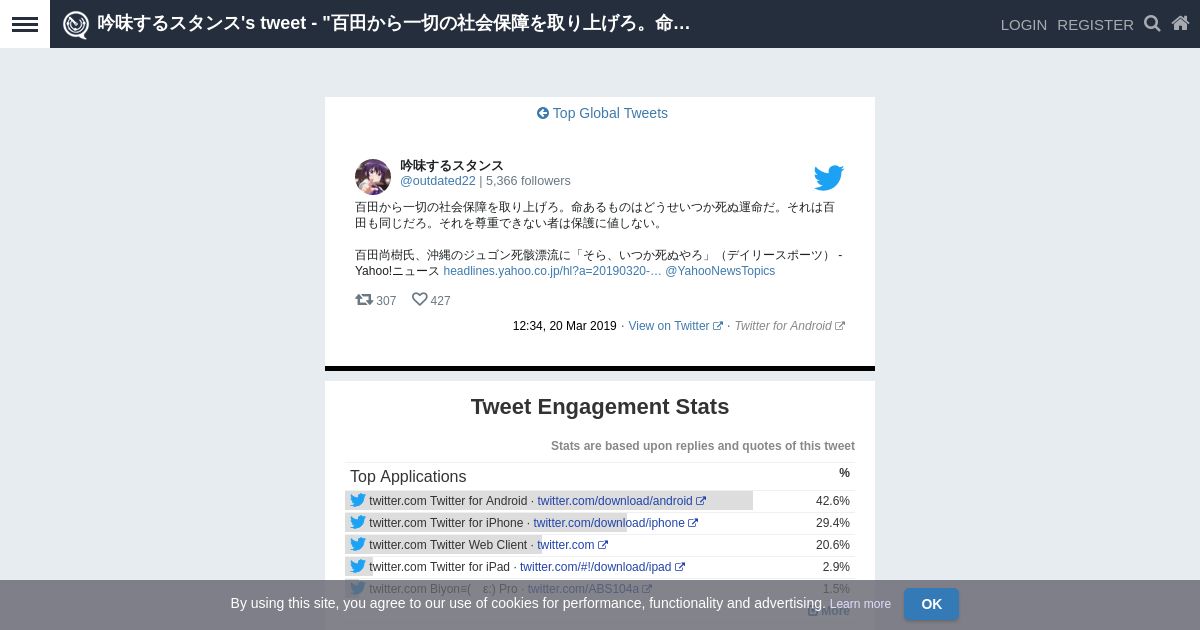Click the Twitter bird icon in the tweet
Screen dimensions: 1200x630
click(x=829, y=178)
